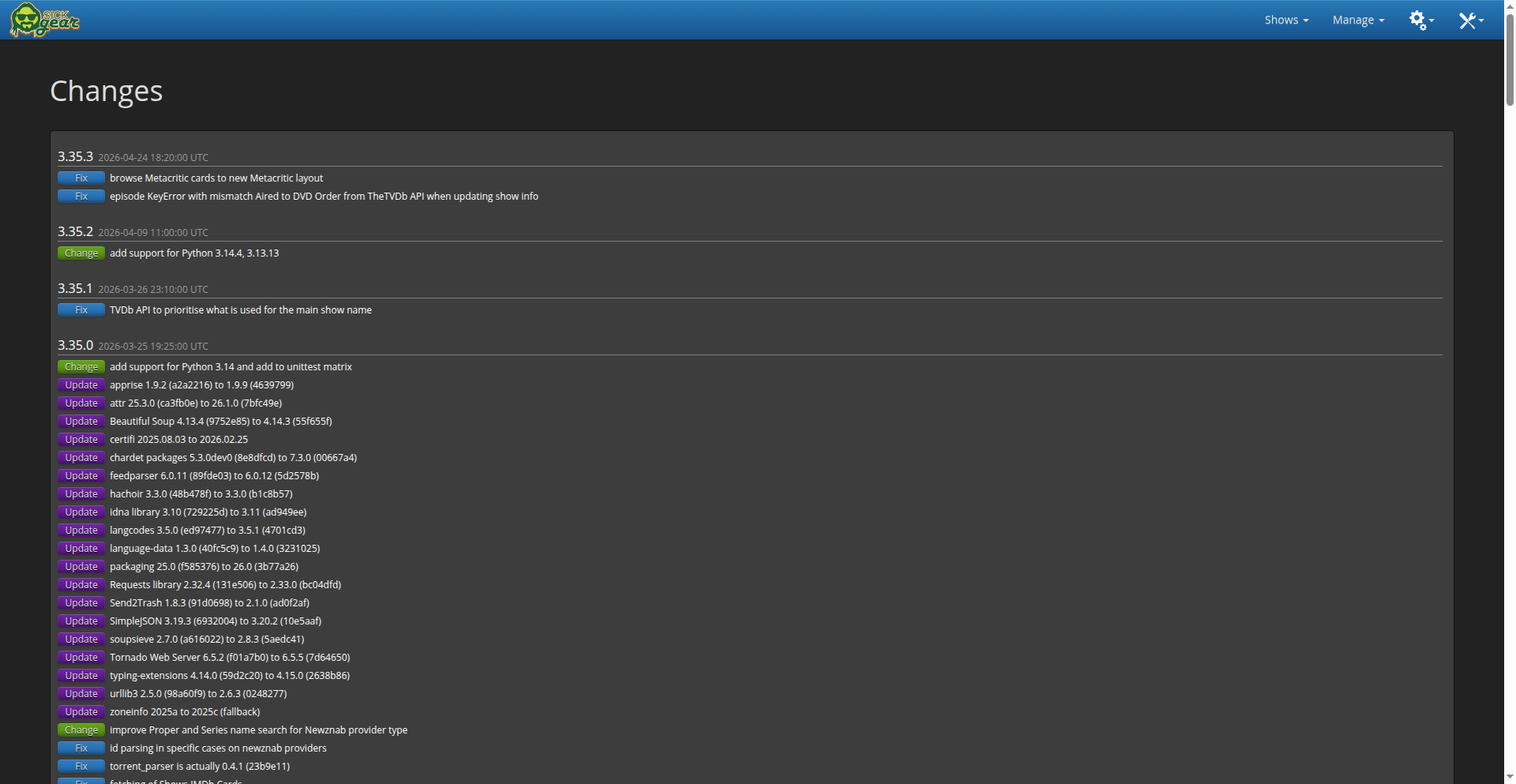Click the Update badge beside Beautiful Soup

coord(81,422)
